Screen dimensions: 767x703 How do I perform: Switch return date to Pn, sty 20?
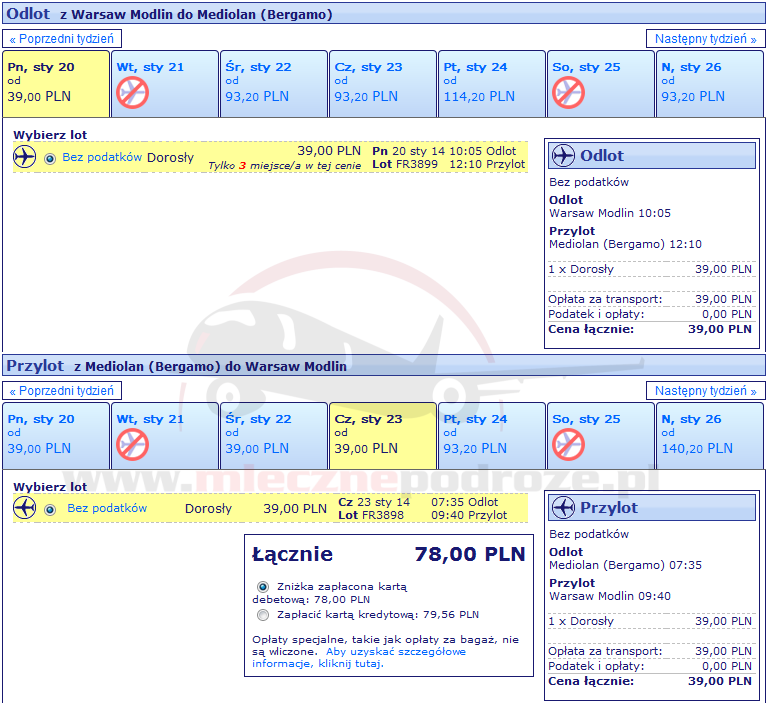[55, 436]
